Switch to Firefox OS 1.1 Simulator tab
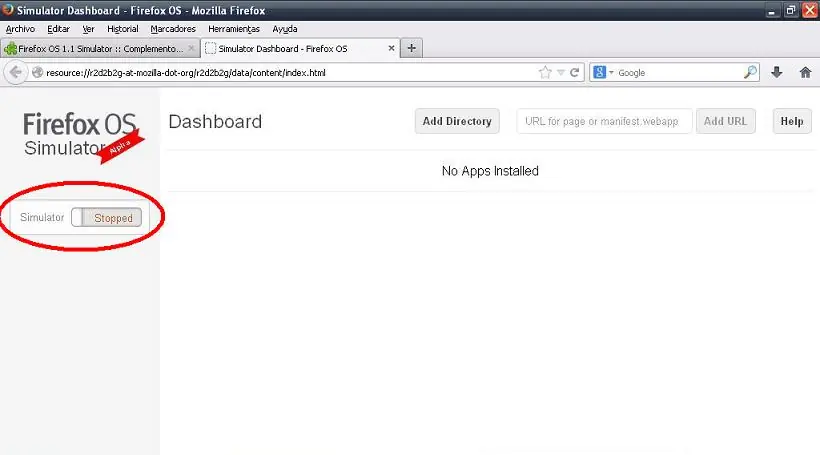Viewport: 820px width, 455px height. [99, 49]
